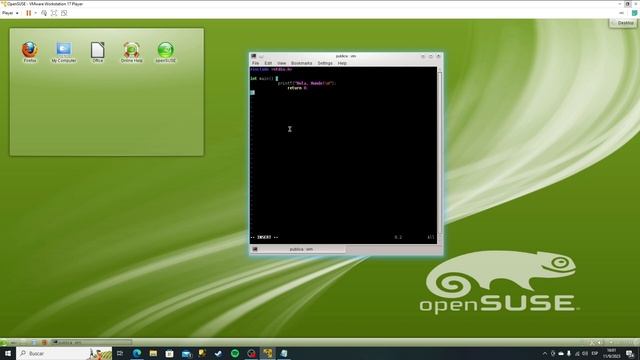Switch to VMware Player taskbar icon
The image size is (640, 360).
point(268,353)
